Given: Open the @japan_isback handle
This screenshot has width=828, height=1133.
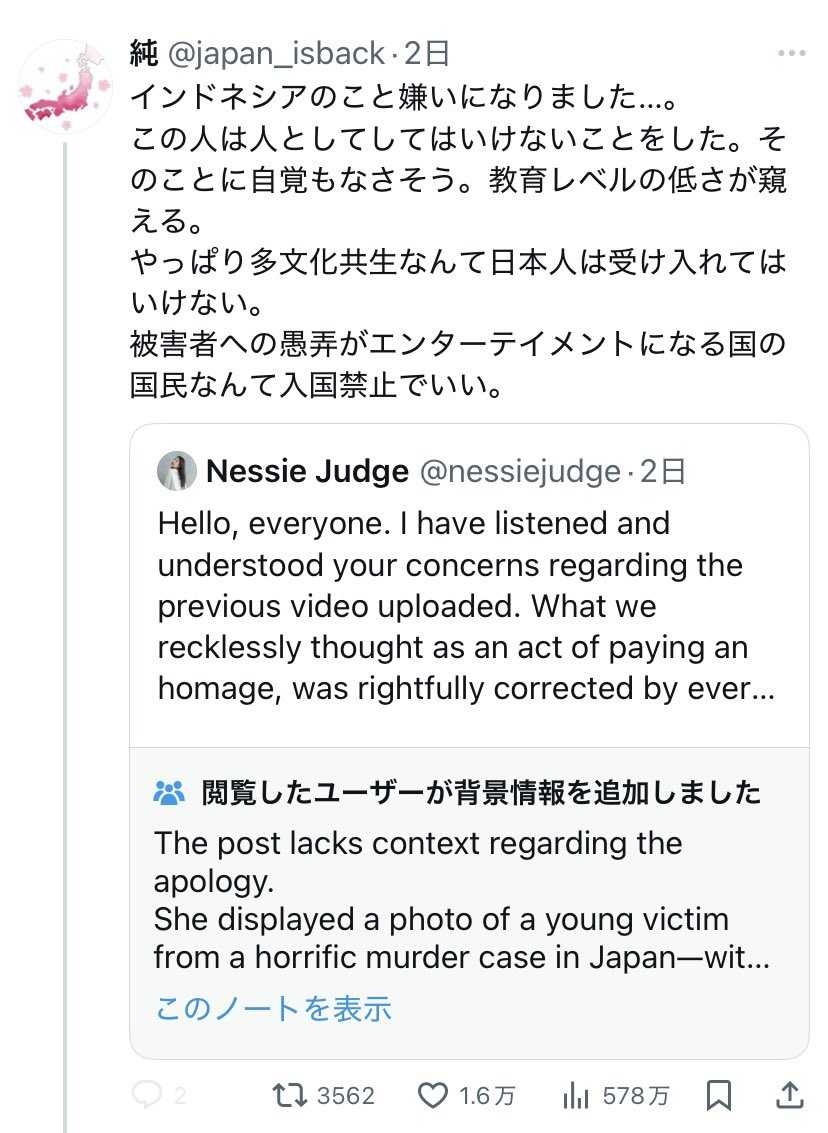Looking at the screenshot, I should coord(276,53).
